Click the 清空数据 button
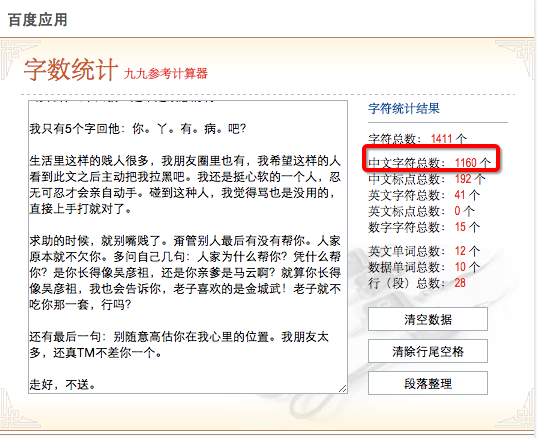 pyautogui.click(x=428, y=319)
